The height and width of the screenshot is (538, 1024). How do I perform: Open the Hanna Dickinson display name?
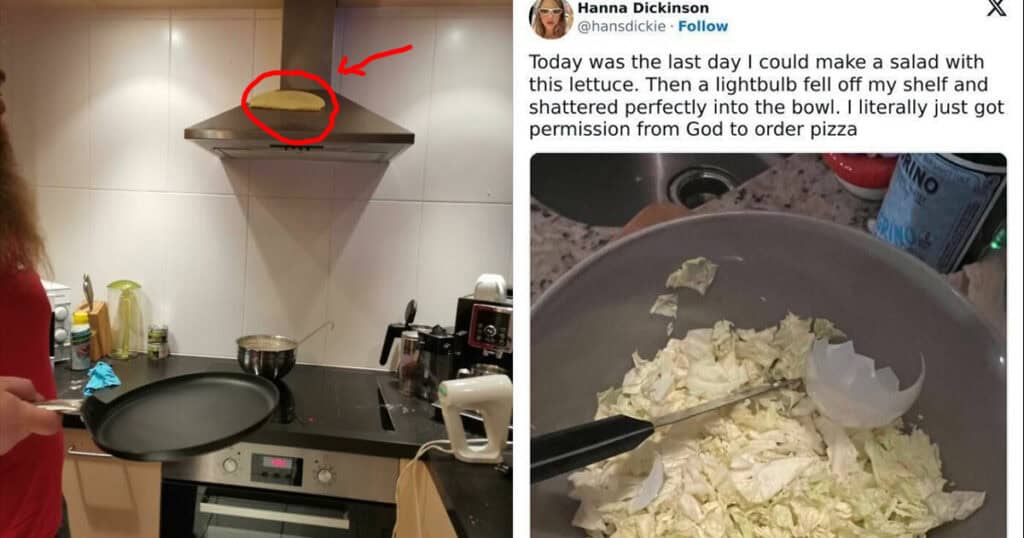click(x=643, y=8)
